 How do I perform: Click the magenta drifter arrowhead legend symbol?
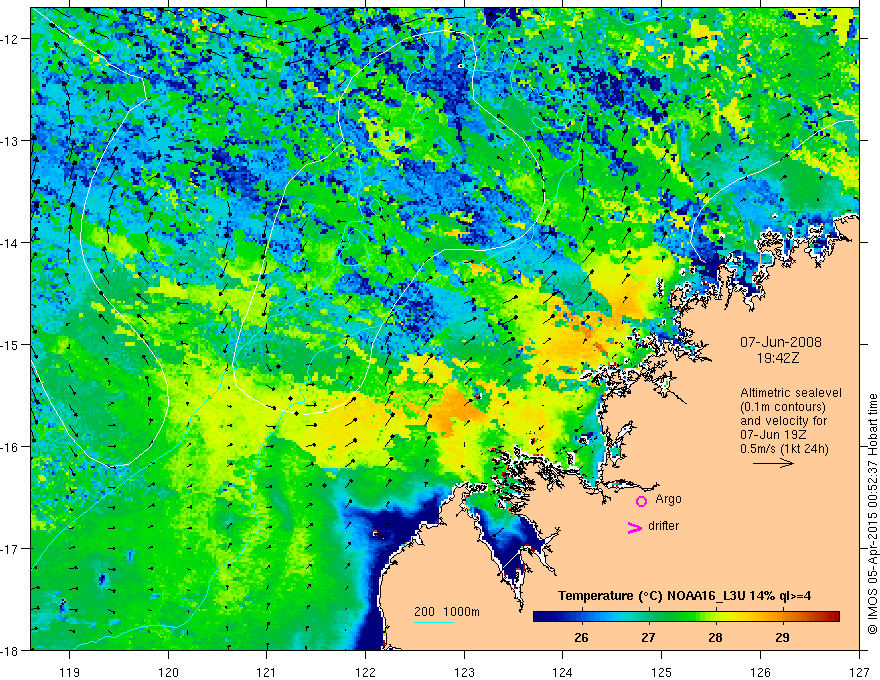click(635, 527)
